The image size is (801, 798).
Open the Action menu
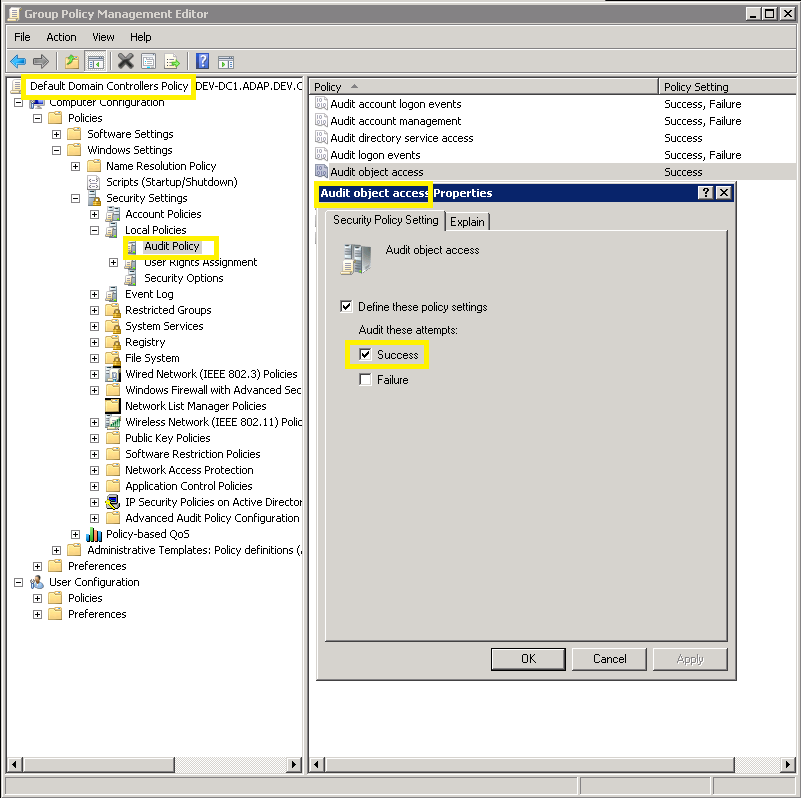tap(61, 37)
